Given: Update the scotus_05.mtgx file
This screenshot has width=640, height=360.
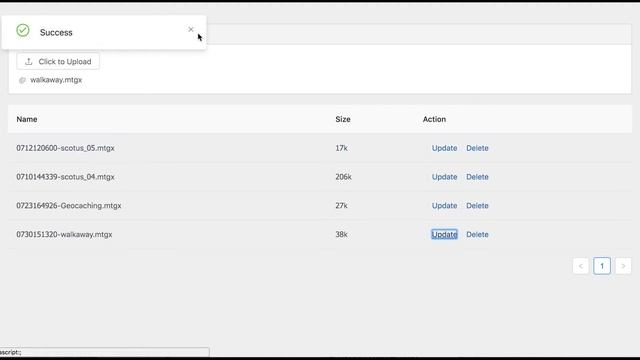Looking at the screenshot, I should (x=444, y=148).
